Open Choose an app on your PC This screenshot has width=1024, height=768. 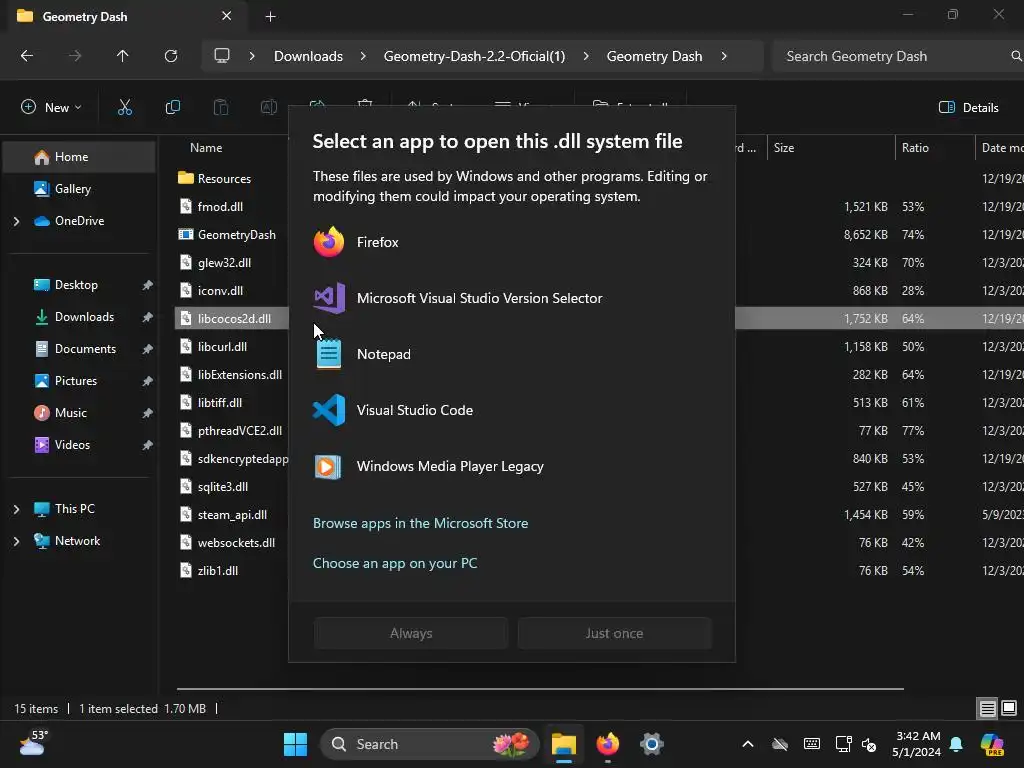395,563
